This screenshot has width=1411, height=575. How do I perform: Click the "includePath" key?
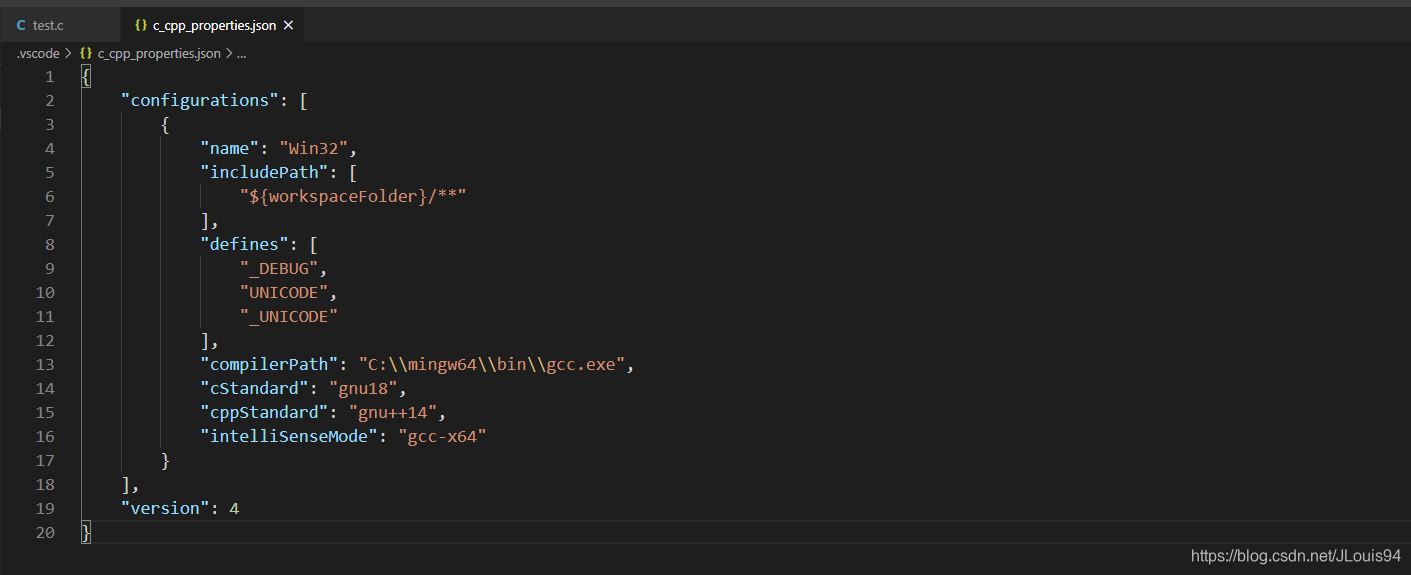click(x=264, y=172)
